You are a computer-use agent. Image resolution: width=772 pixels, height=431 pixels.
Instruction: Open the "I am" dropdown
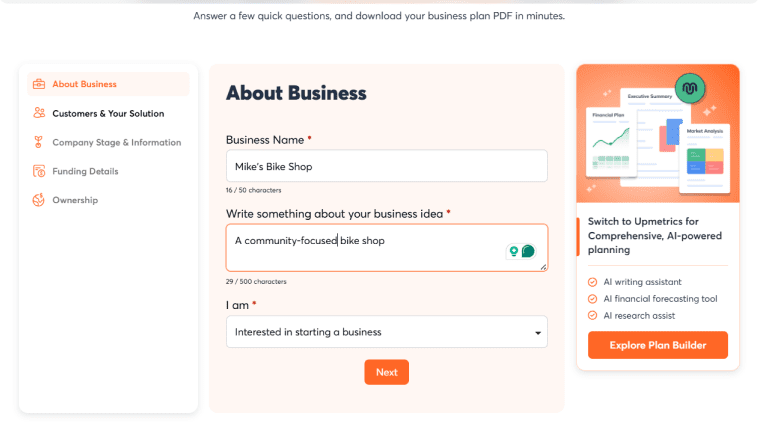(x=386, y=332)
